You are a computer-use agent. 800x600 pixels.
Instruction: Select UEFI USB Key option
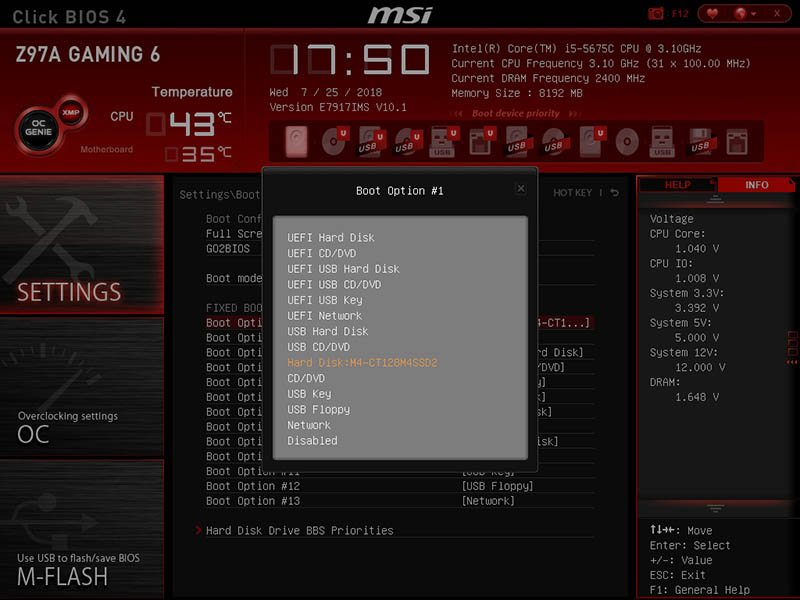(x=324, y=300)
